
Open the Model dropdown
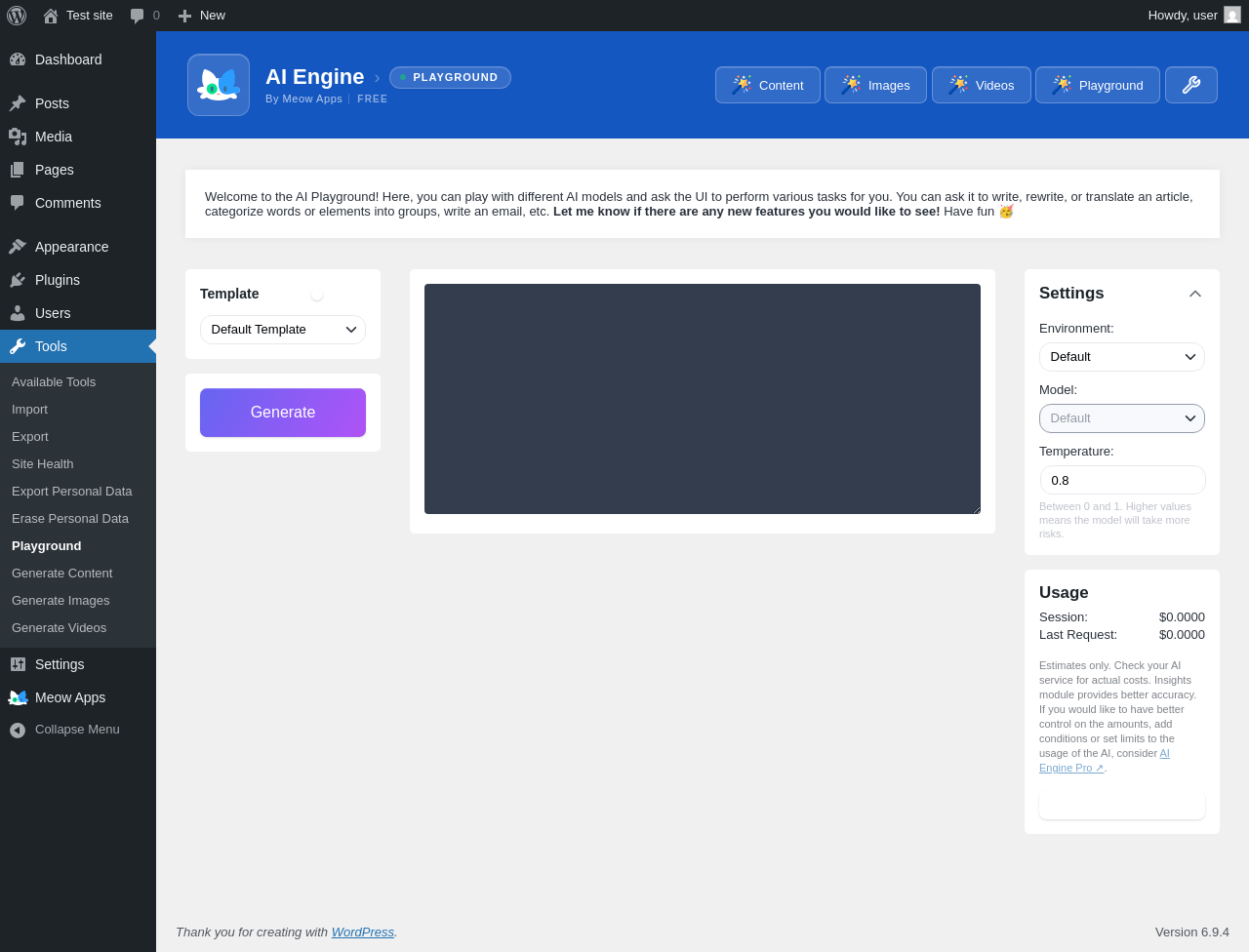coord(1122,418)
